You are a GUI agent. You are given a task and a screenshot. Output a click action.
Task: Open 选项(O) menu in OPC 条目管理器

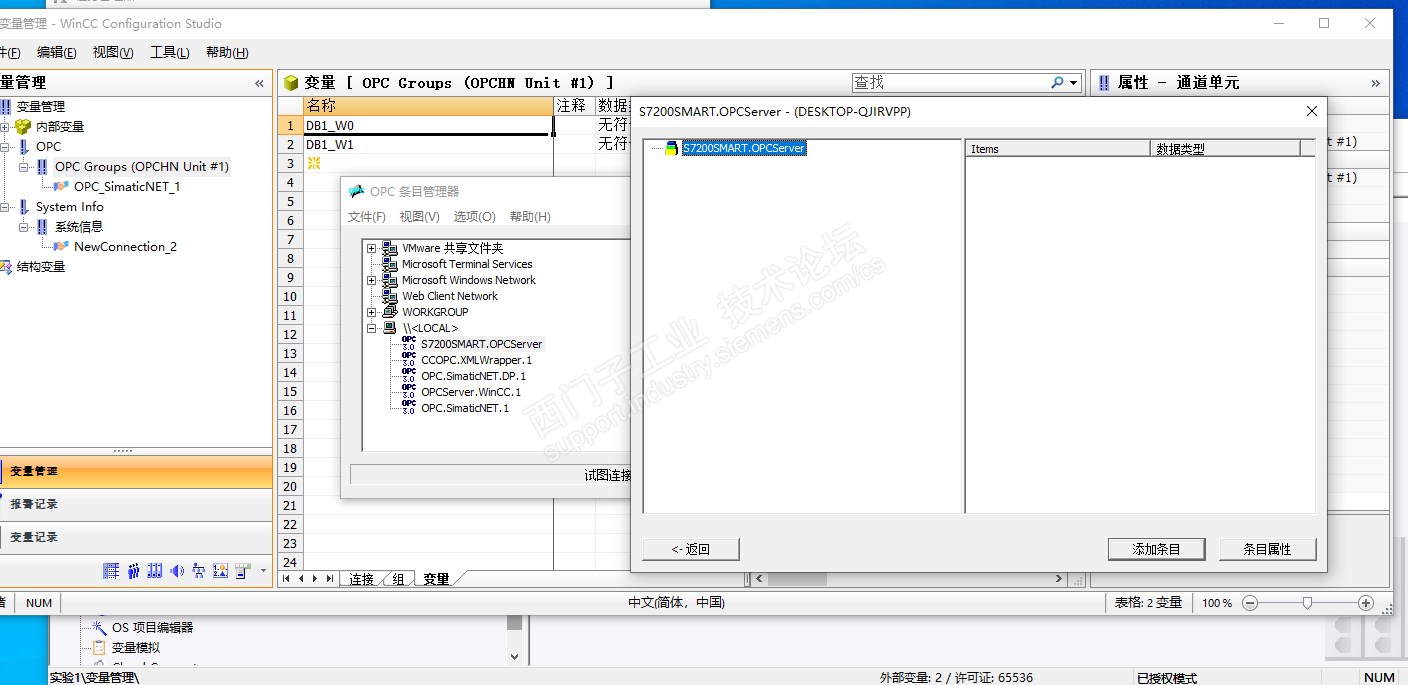[474, 217]
